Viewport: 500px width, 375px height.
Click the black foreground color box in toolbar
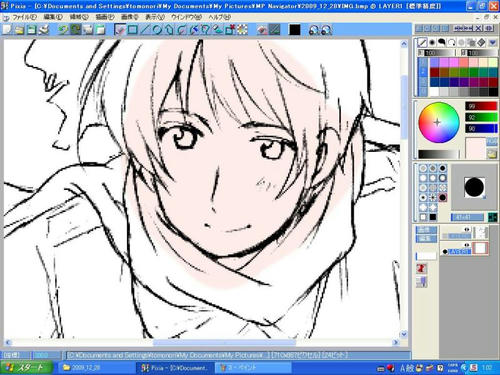[x=295, y=30]
